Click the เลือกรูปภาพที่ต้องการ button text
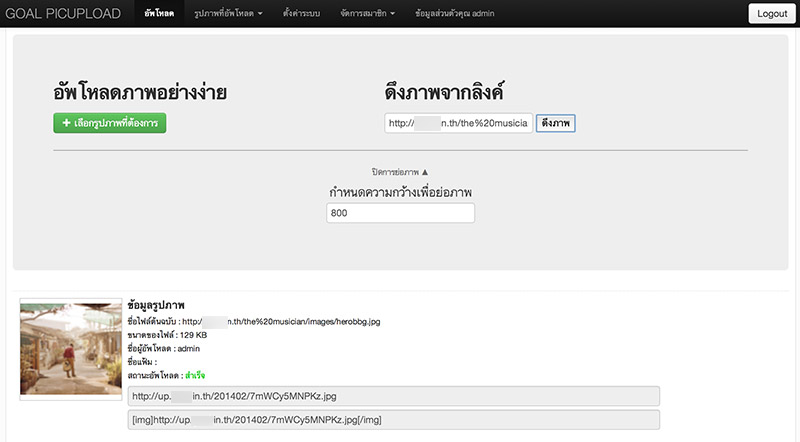800x442 pixels. tap(116, 123)
